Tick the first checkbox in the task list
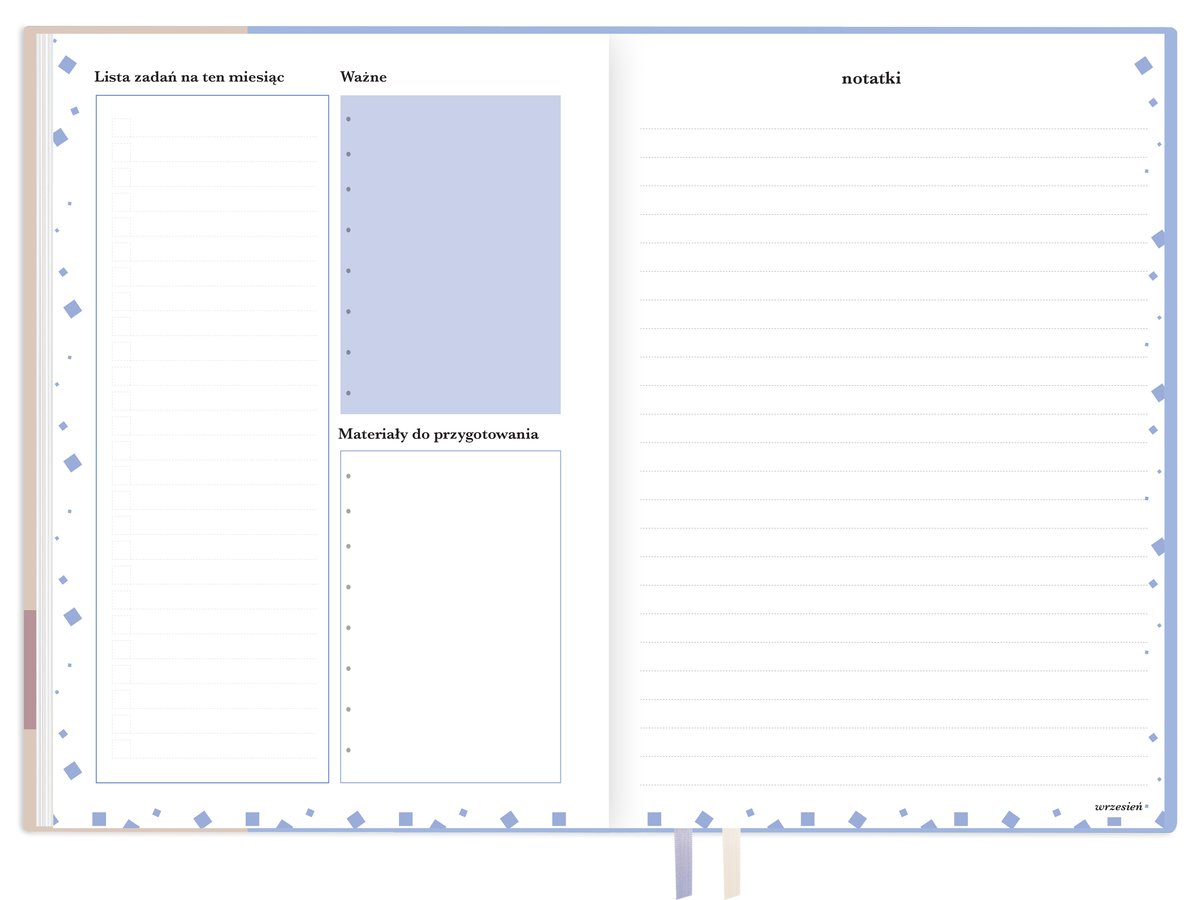 tap(121, 127)
